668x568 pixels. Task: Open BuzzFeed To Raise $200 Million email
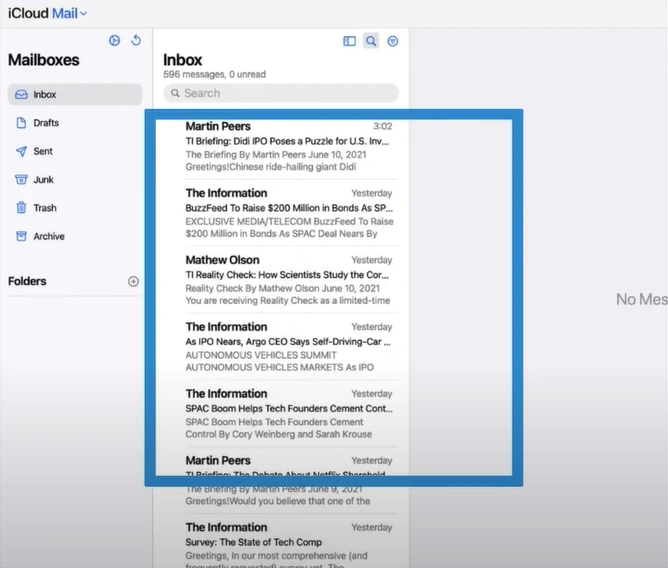(x=281, y=213)
